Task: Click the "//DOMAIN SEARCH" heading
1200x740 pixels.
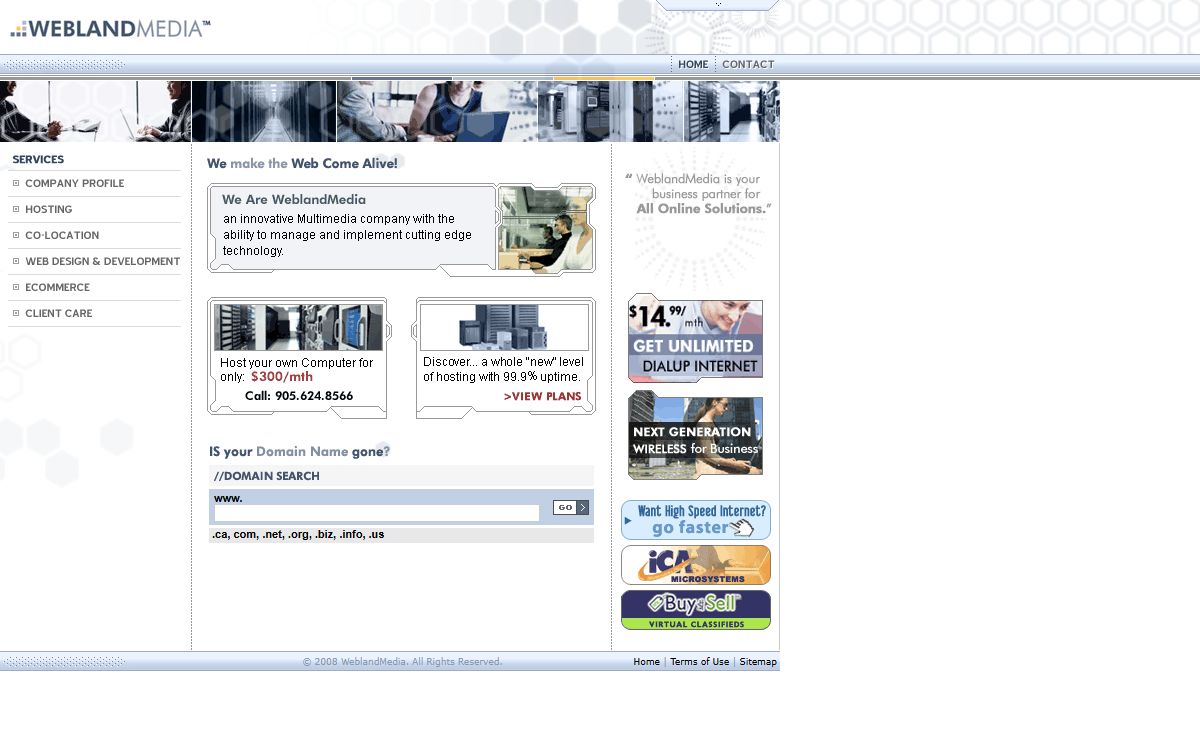Action: (267, 476)
